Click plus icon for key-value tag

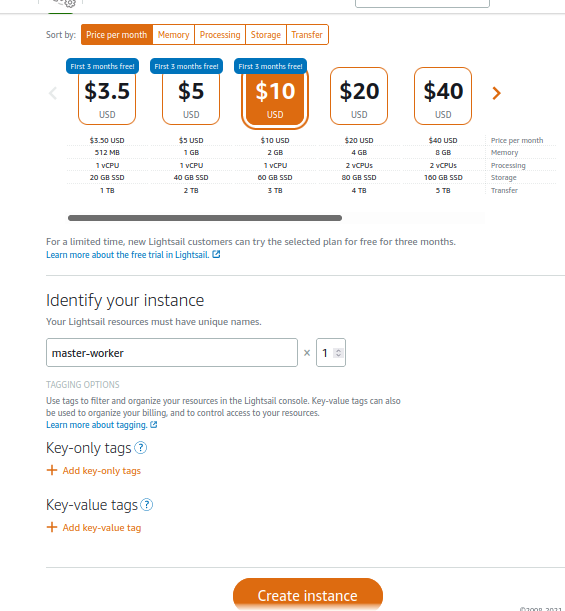[x=52, y=527]
